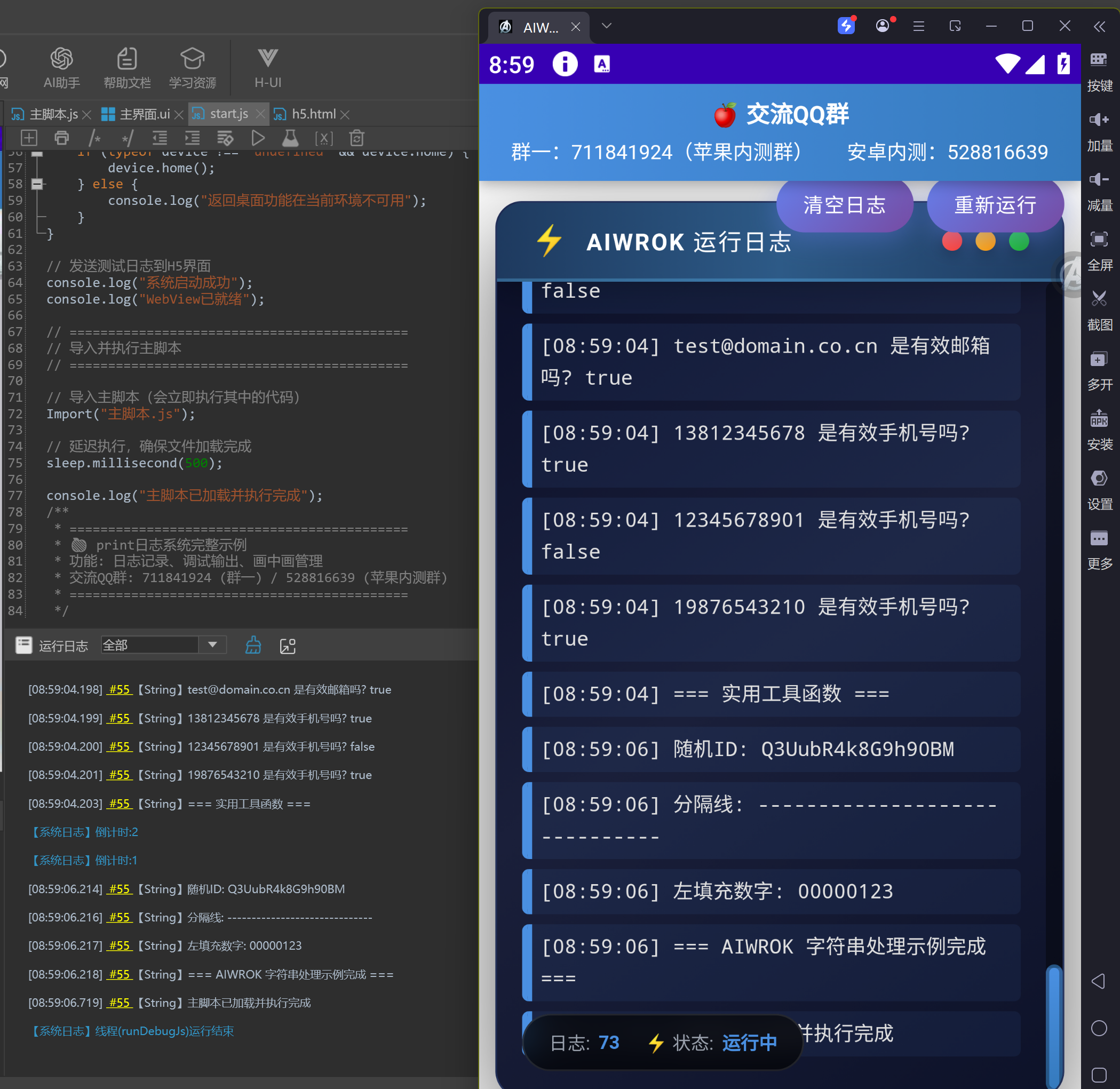Click #55 link on 左填充数字 log line
Screen dimensions: 1120x1089
point(120,945)
